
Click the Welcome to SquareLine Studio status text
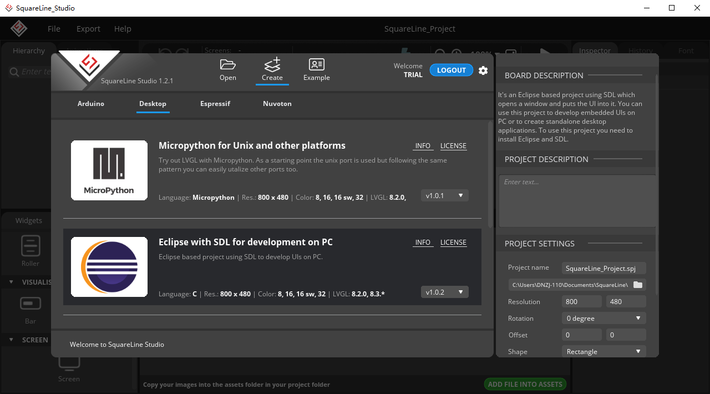click(117, 345)
